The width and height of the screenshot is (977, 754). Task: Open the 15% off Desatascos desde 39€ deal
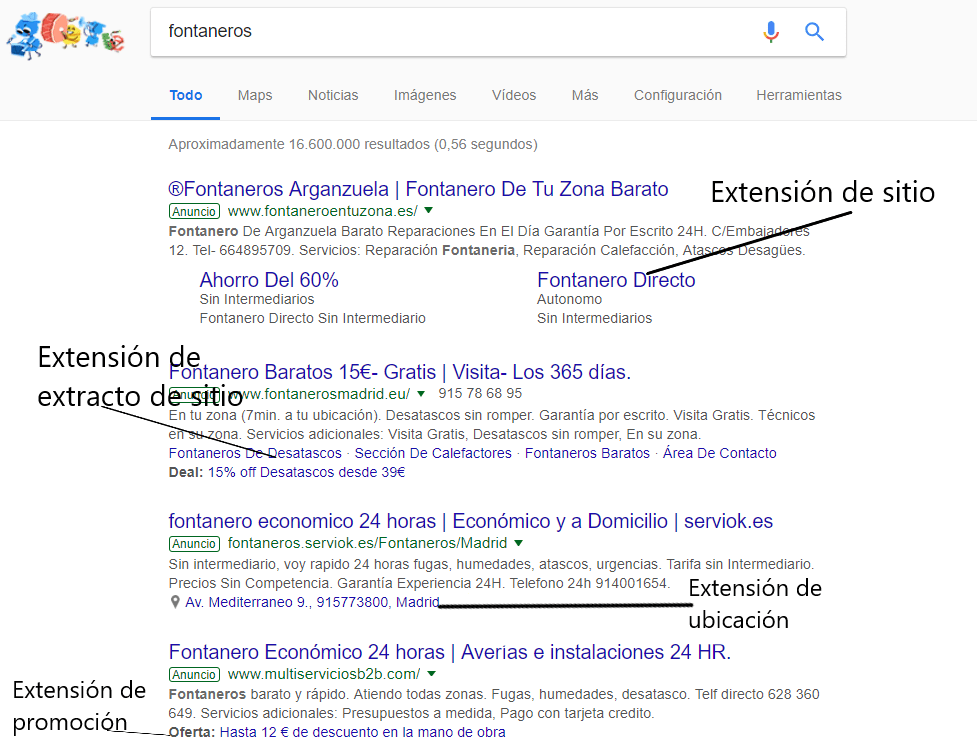[307, 472]
